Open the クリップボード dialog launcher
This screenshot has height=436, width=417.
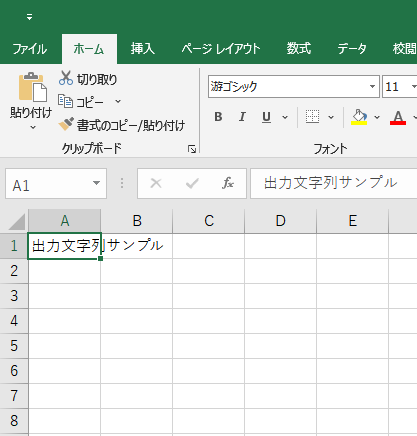click(x=192, y=149)
